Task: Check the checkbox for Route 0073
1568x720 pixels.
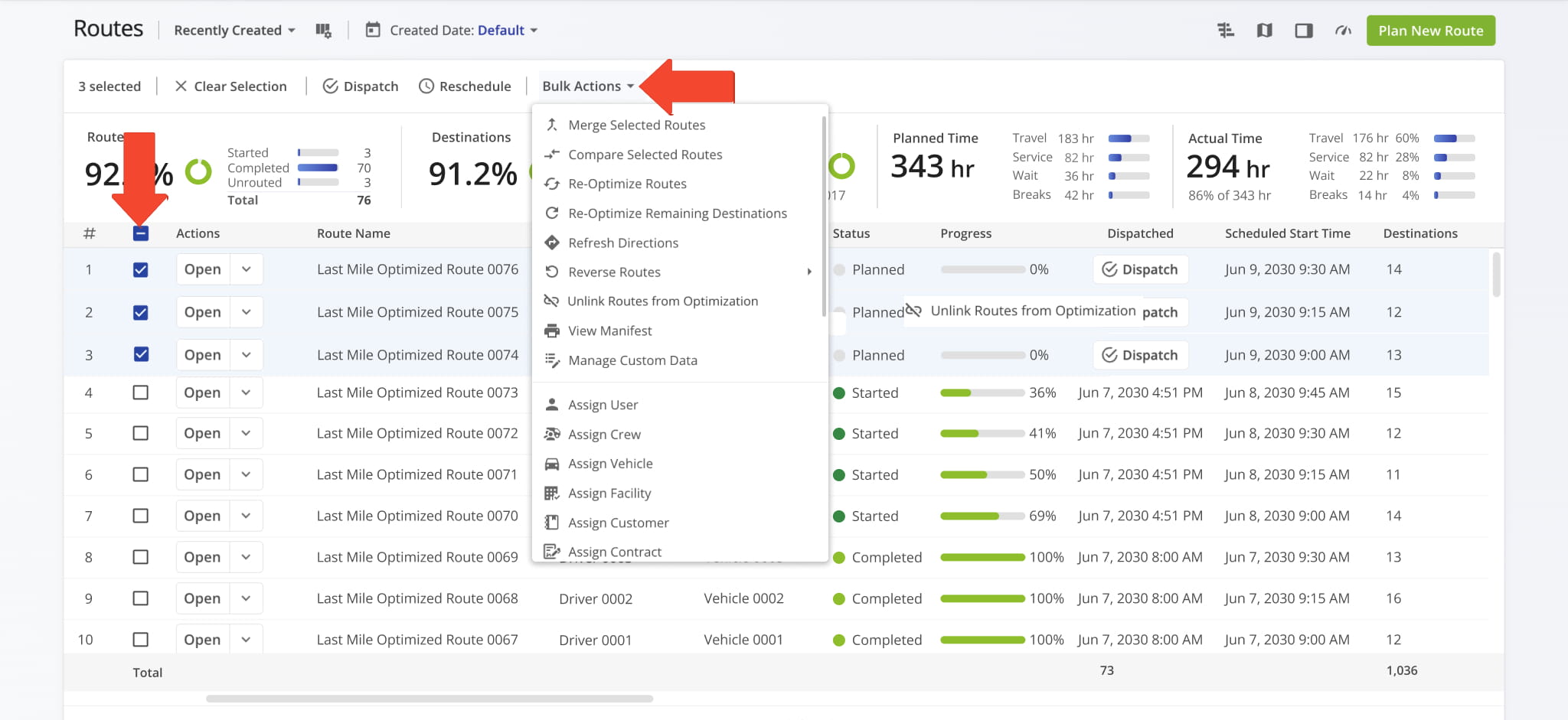Action: [x=141, y=393]
